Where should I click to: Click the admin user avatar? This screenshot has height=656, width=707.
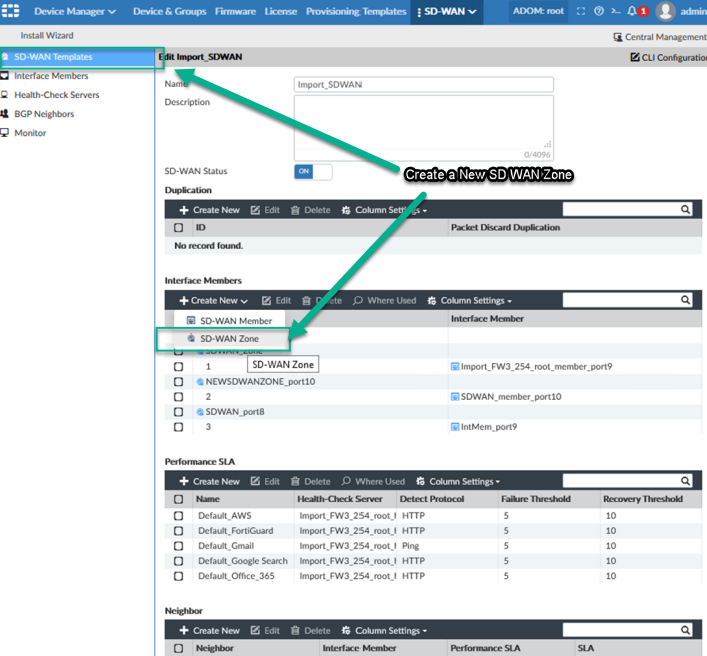pyautogui.click(x=666, y=11)
